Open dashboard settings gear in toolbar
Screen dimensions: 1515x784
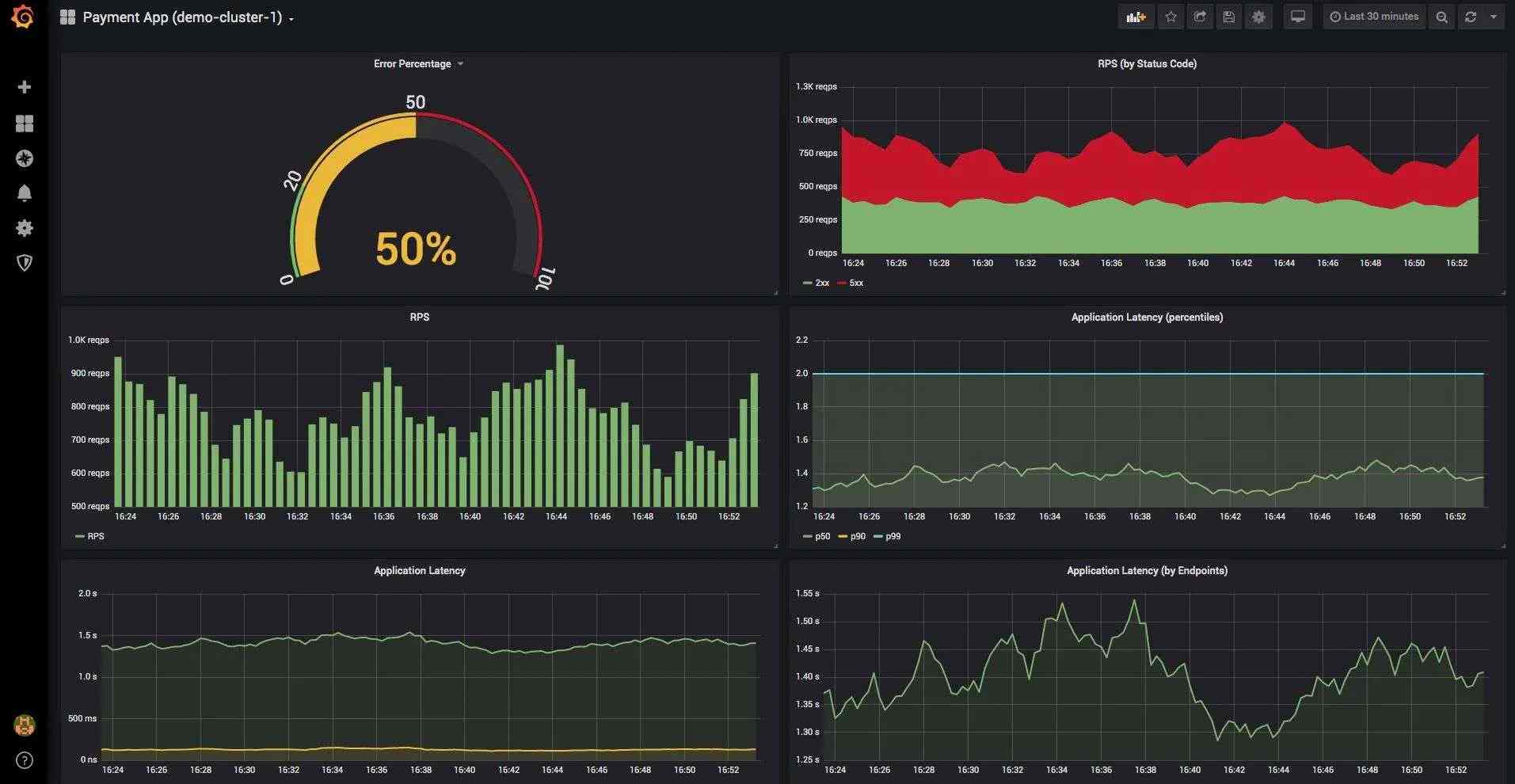1258,17
